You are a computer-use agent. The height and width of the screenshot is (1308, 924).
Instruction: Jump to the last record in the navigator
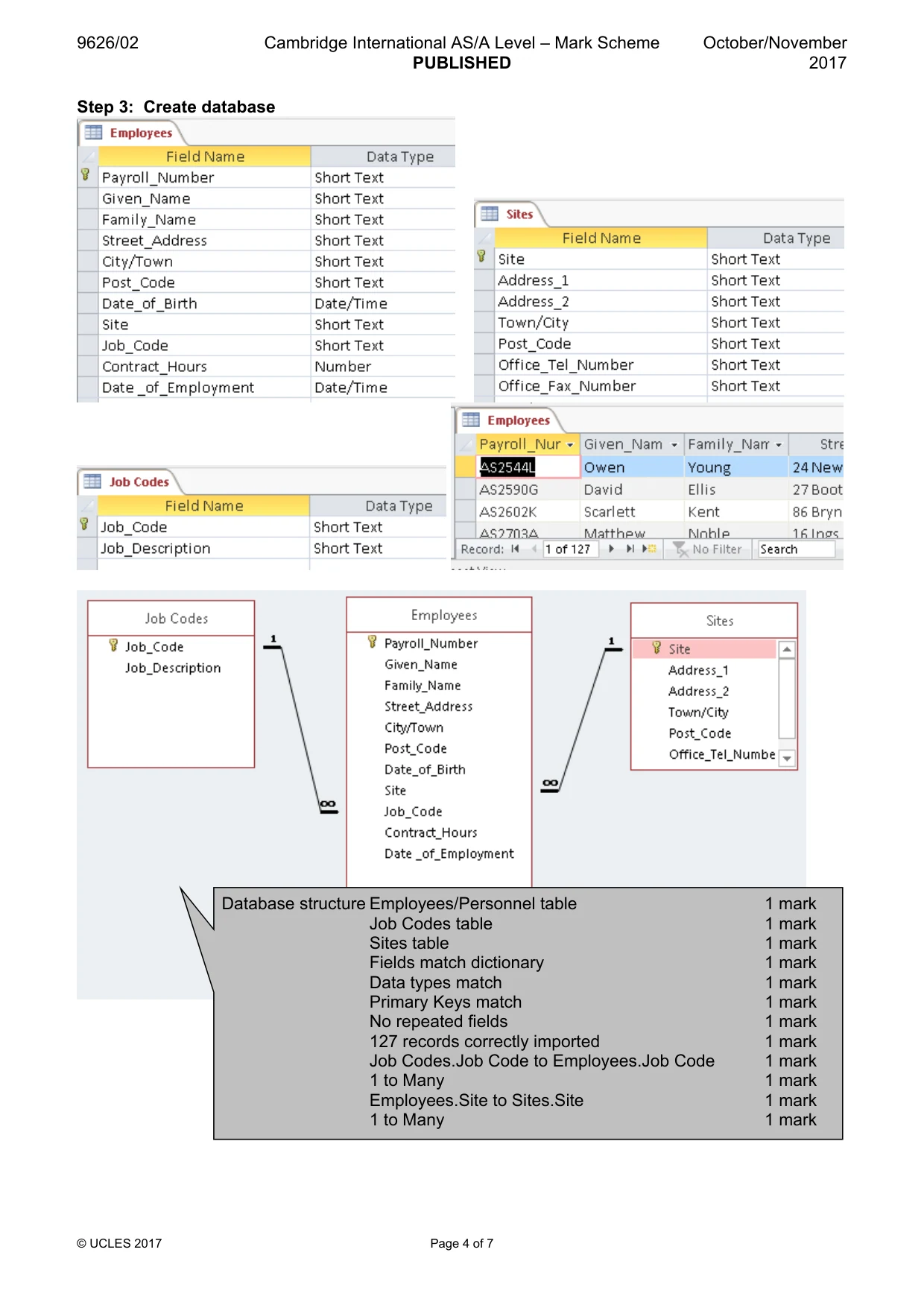click(x=630, y=549)
